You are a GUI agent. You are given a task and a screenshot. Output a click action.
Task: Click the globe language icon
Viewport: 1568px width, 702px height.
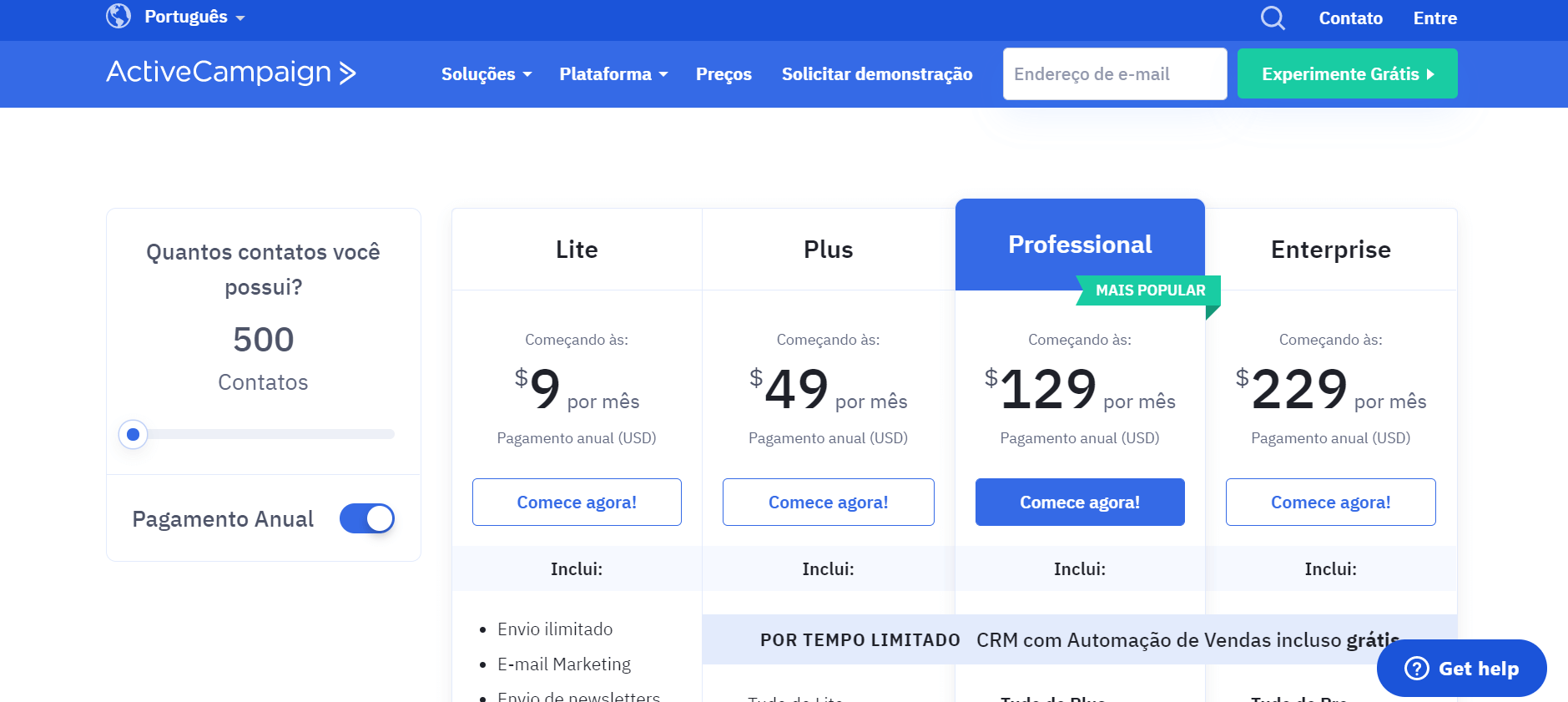(x=118, y=16)
